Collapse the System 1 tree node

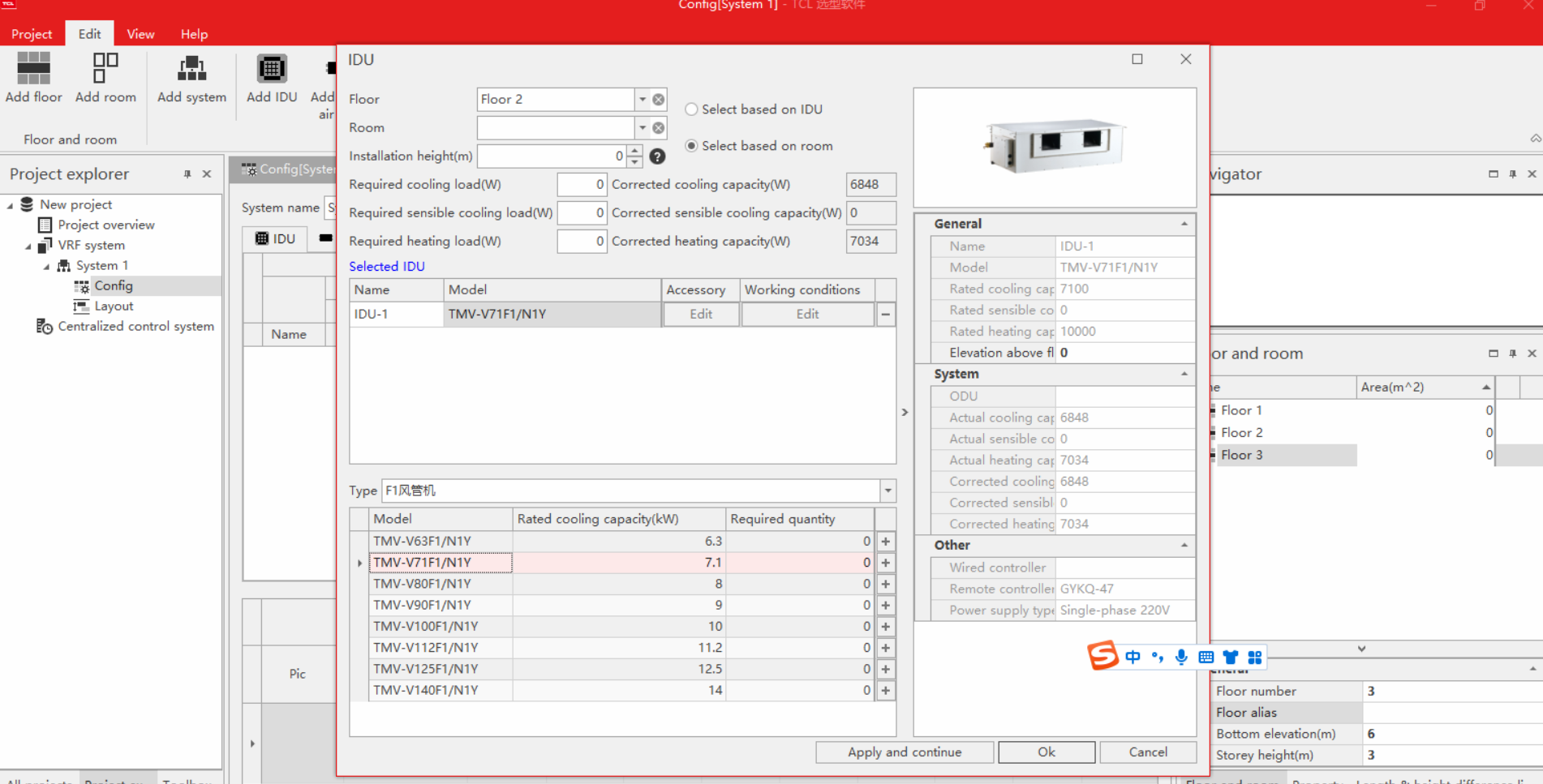pyautogui.click(x=46, y=266)
